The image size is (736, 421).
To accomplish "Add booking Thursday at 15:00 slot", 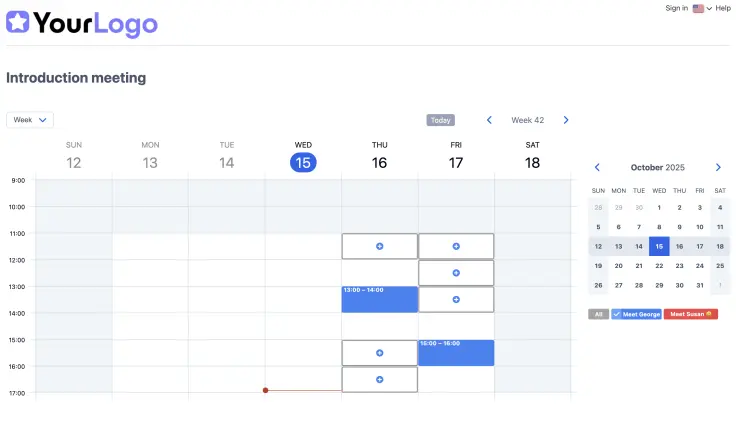I will pos(379,353).
